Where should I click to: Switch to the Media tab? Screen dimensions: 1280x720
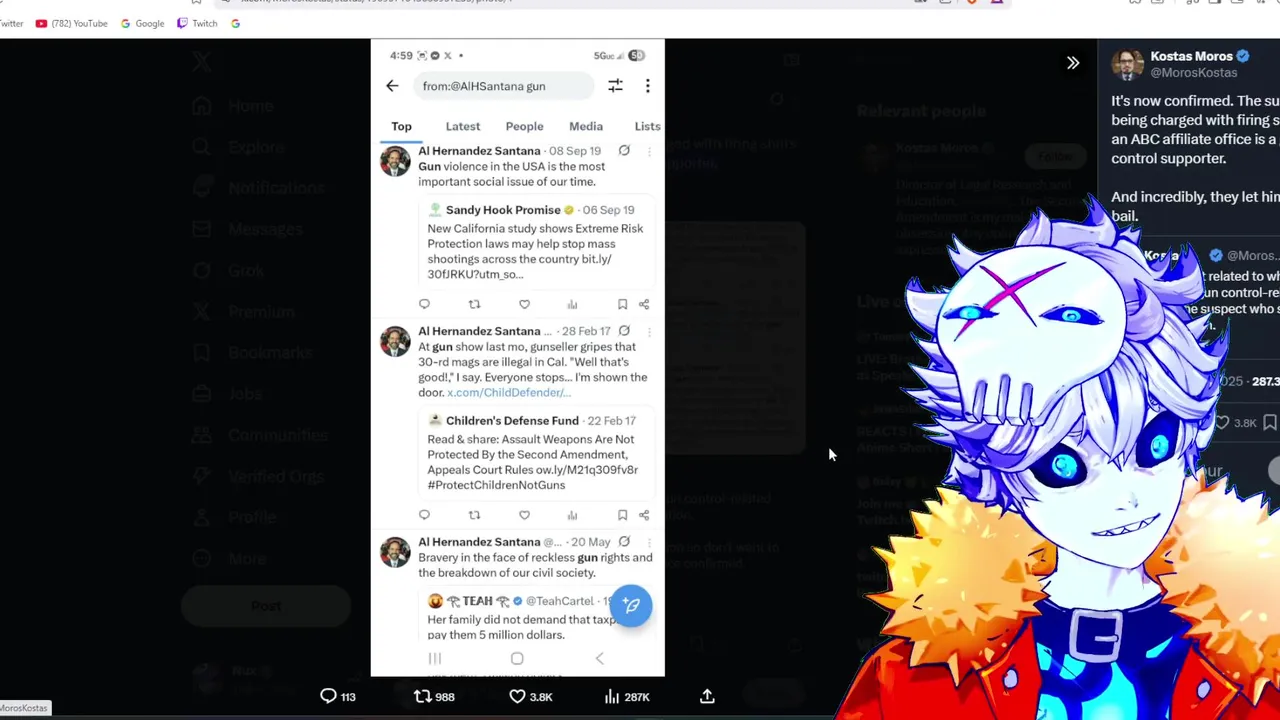[586, 126]
